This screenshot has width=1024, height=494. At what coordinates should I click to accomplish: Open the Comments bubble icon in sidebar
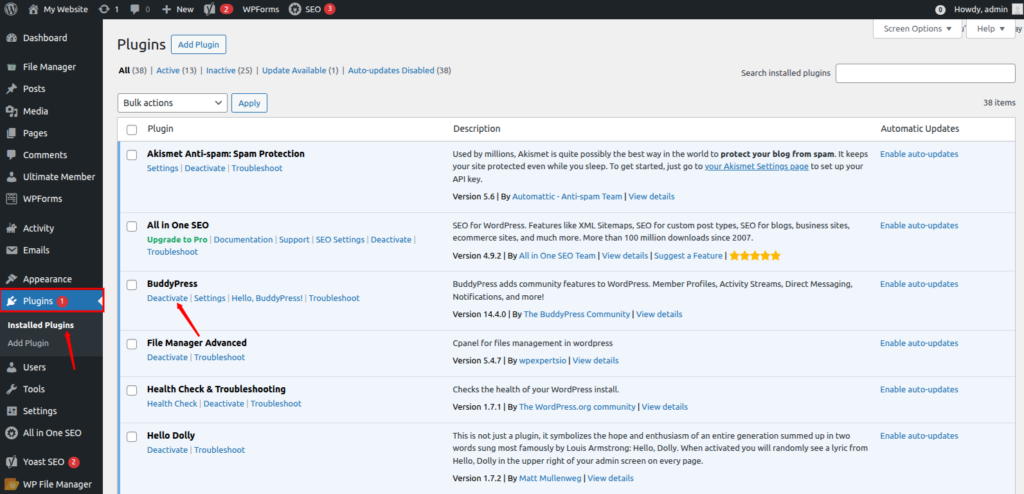(11, 155)
